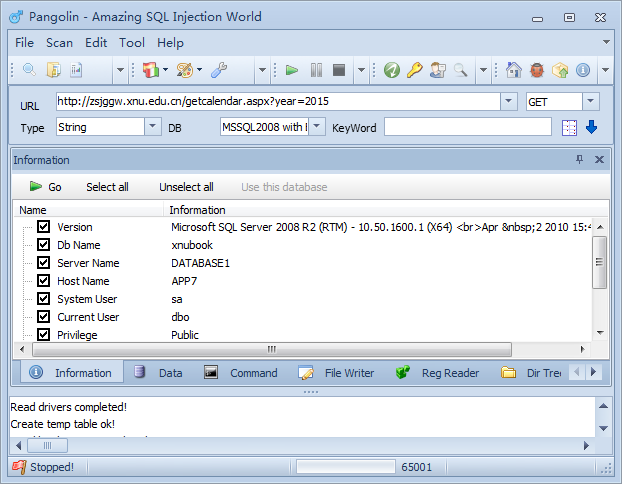Open the DB MSSQL2008 dropdown
This screenshot has width=622, height=484.
tap(317, 127)
